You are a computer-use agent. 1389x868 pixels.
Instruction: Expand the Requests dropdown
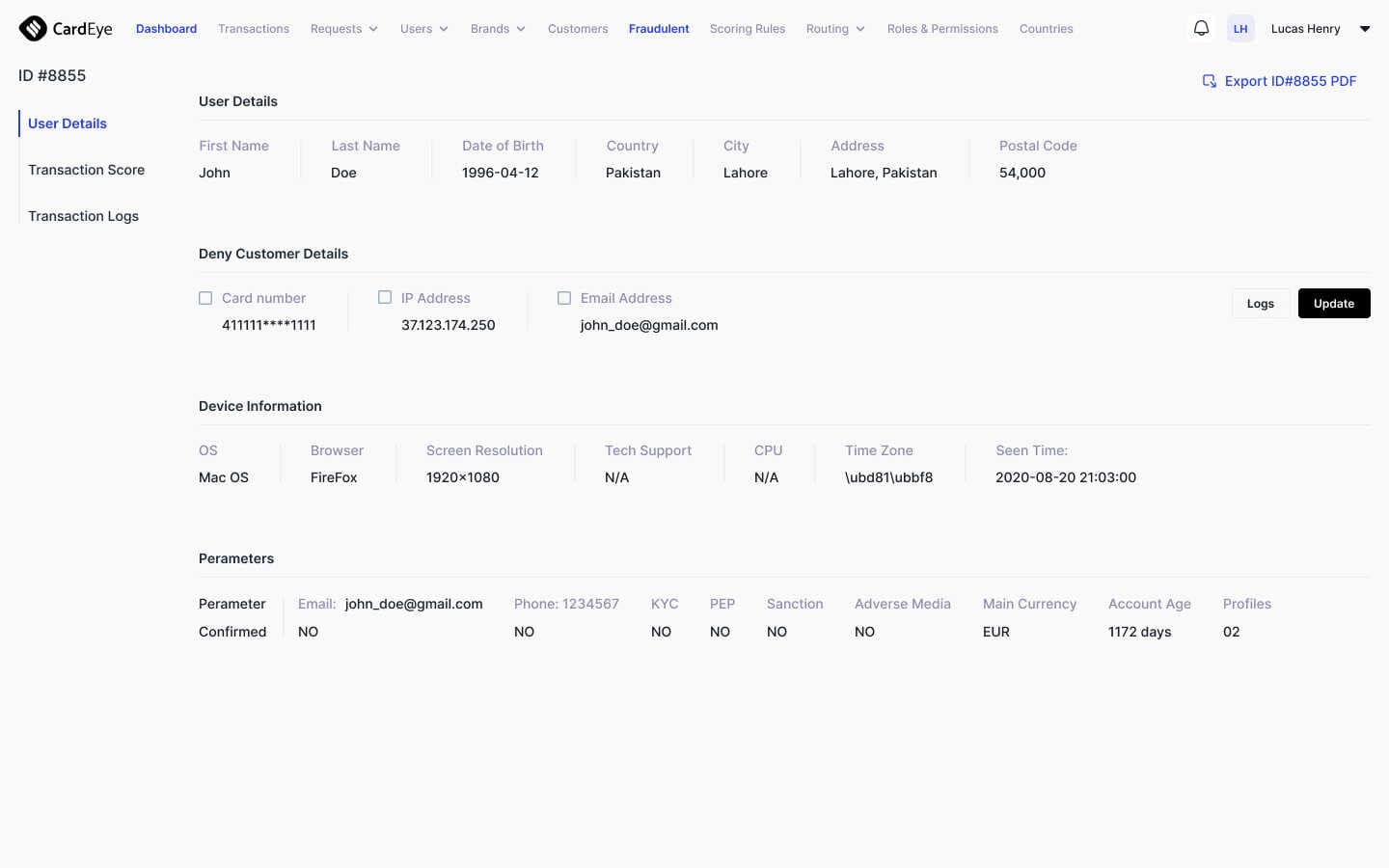point(343,28)
